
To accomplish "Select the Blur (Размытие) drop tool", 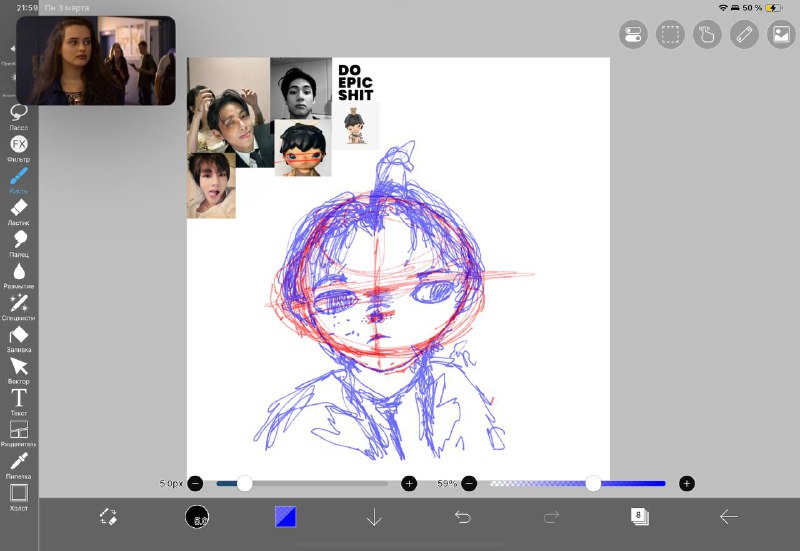I will [x=18, y=271].
